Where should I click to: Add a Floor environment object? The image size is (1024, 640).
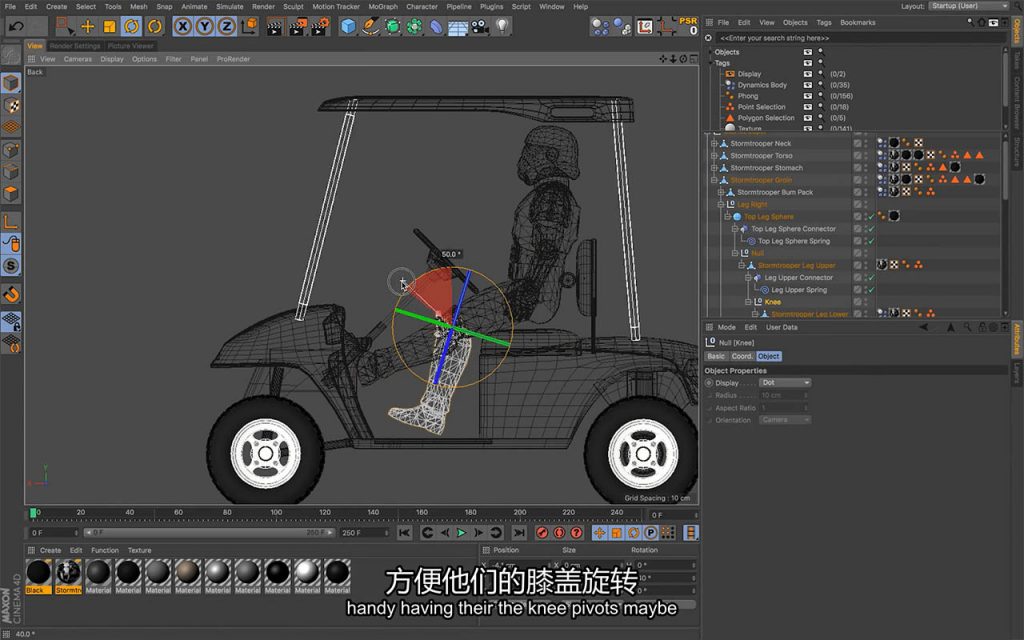pos(458,27)
